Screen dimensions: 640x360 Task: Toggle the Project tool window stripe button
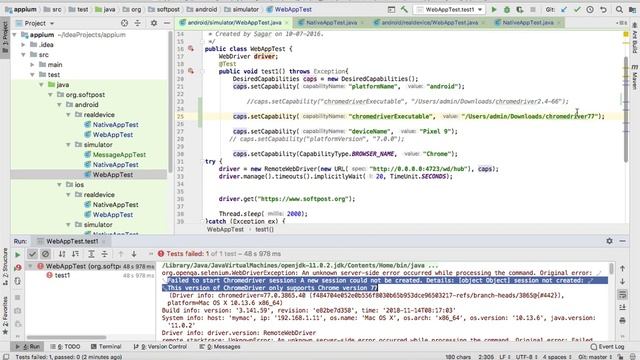click(5, 37)
